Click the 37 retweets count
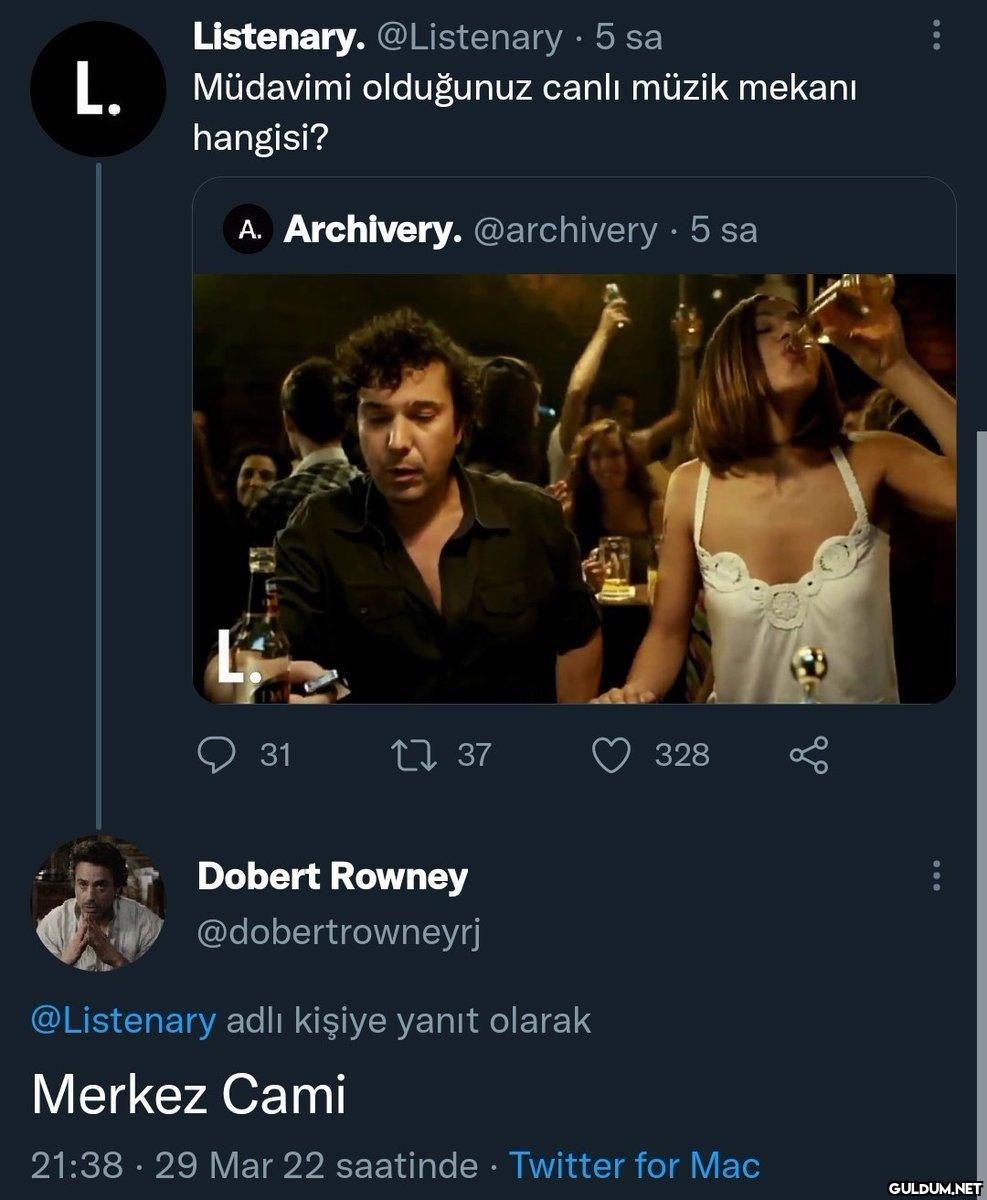This screenshot has width=987, height=1200. coord(475,755)
